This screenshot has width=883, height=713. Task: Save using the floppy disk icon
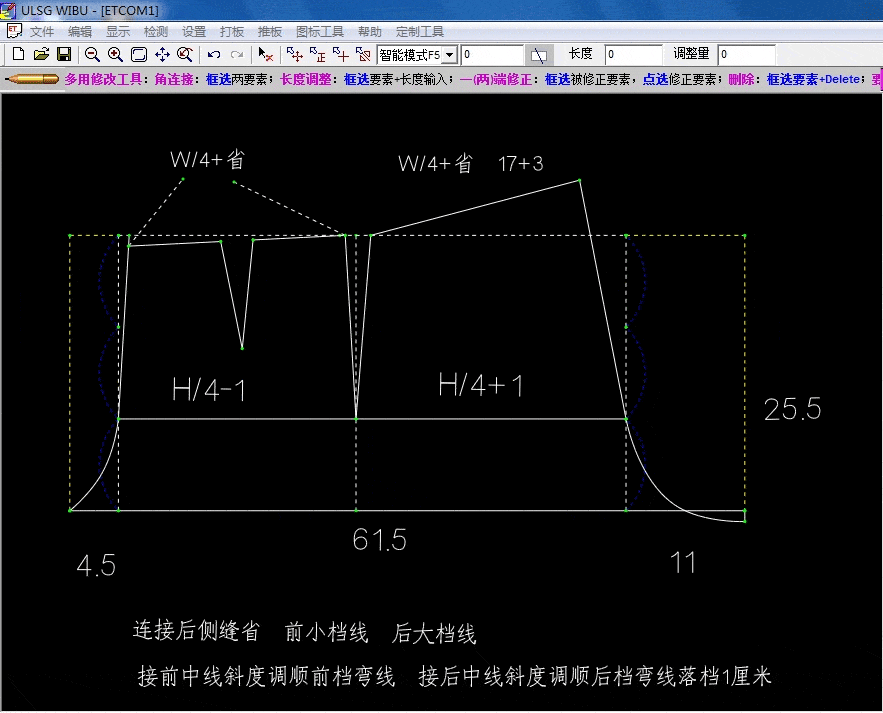point(63,54)
